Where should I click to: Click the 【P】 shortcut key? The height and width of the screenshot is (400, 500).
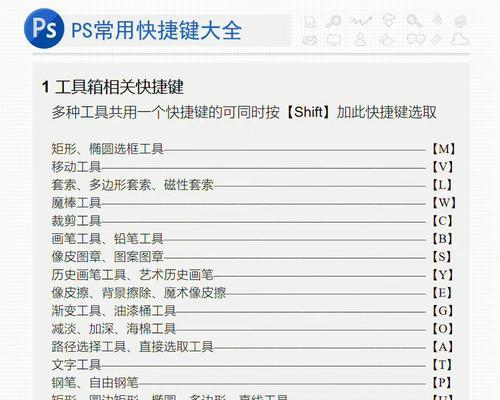442,383
